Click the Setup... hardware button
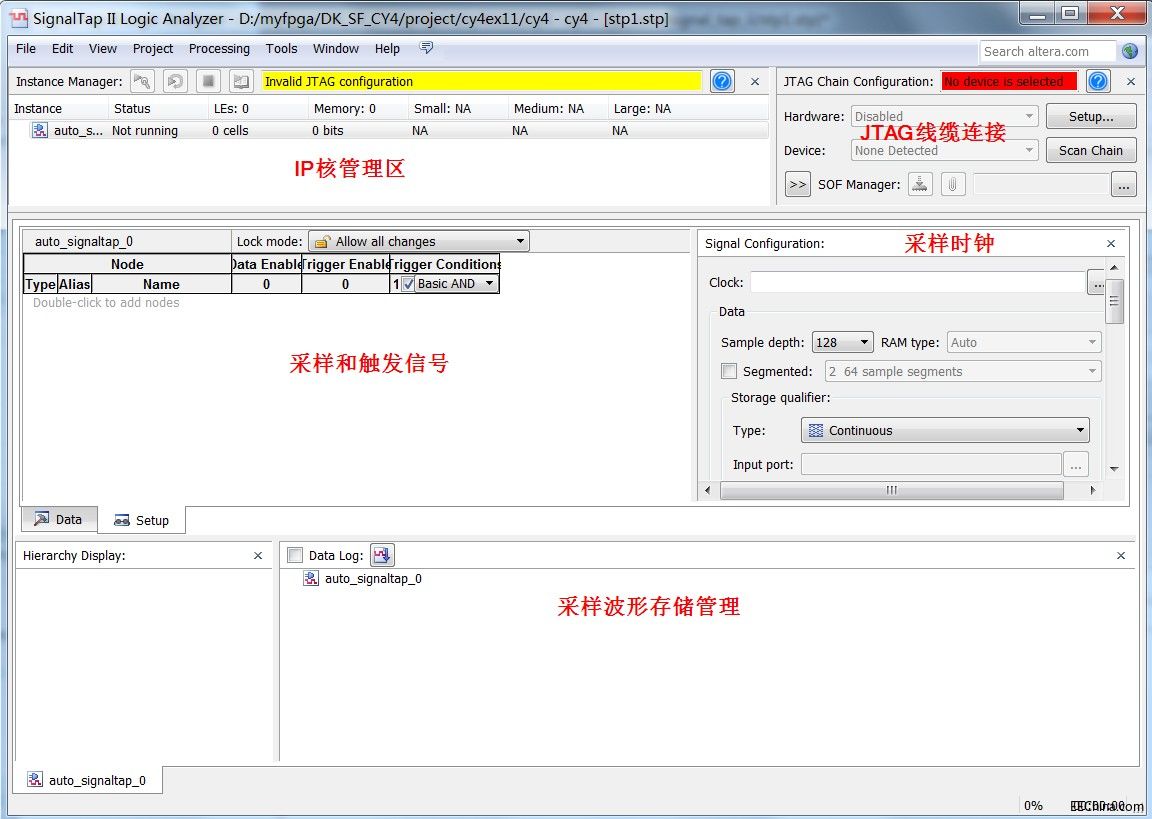This screenshot has width=1152, height=819. click(x=1090, y=116)
